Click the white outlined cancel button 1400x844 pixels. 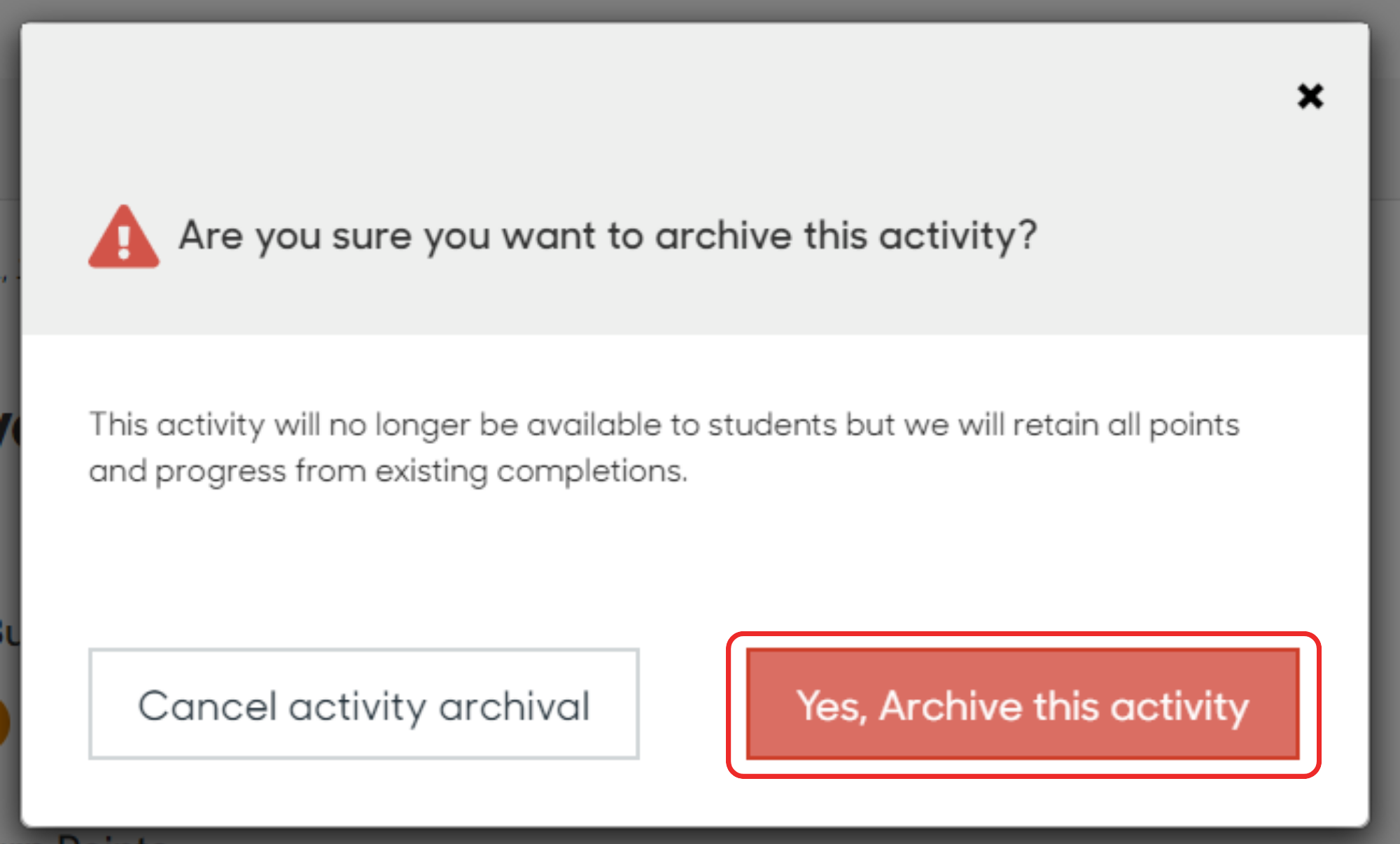pyautogui.click(x=364, y=704)
